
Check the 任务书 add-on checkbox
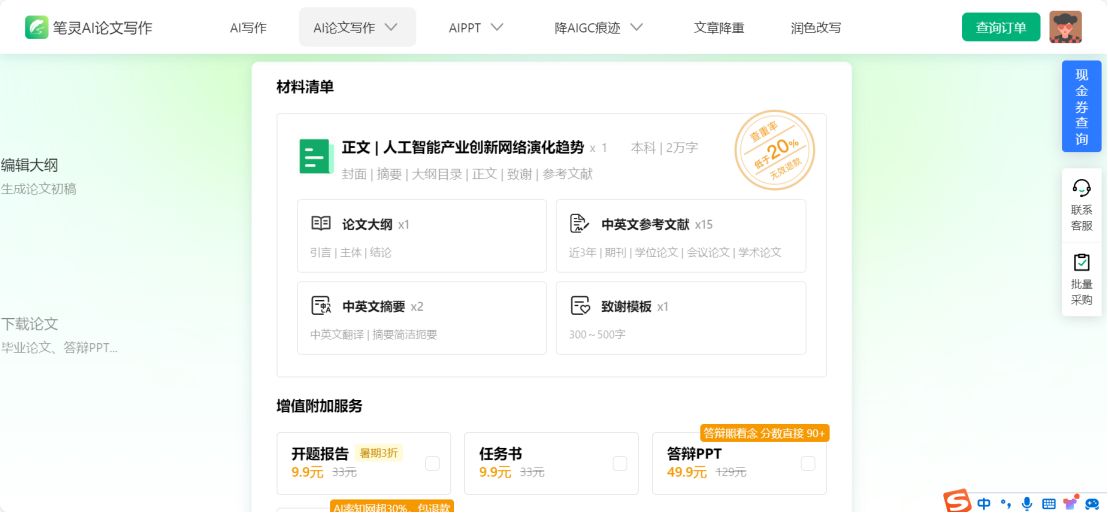tap(620, 464)
